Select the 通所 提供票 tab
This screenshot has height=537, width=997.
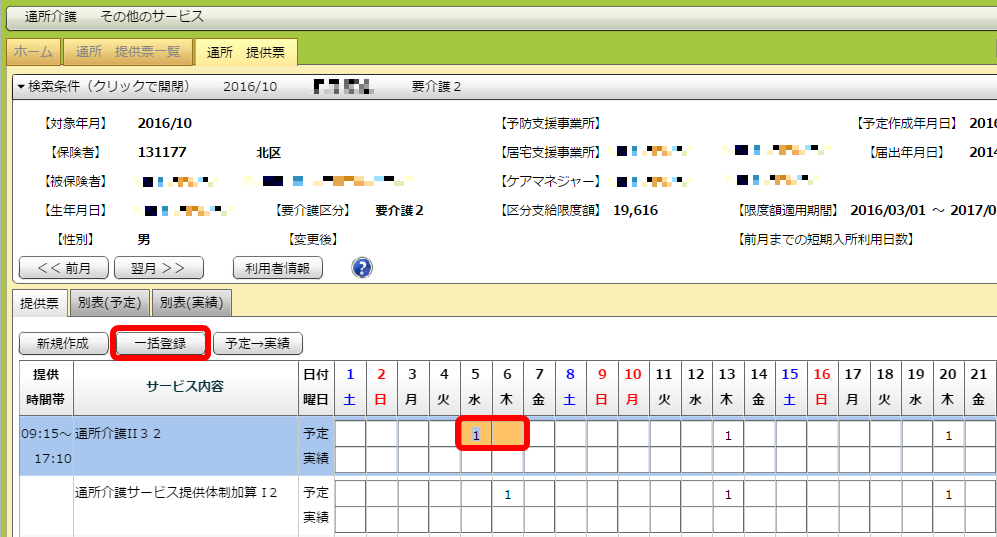coord(245,52)
